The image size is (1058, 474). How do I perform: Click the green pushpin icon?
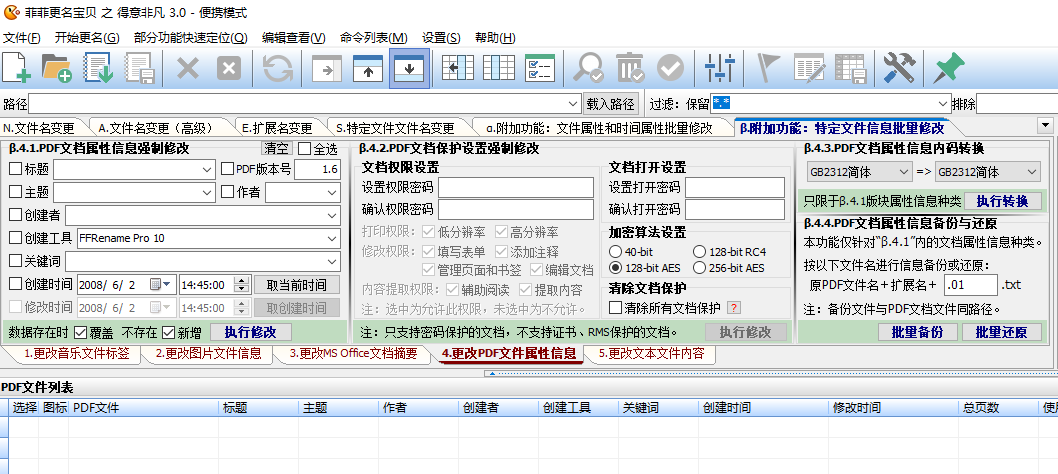[946, 68]
